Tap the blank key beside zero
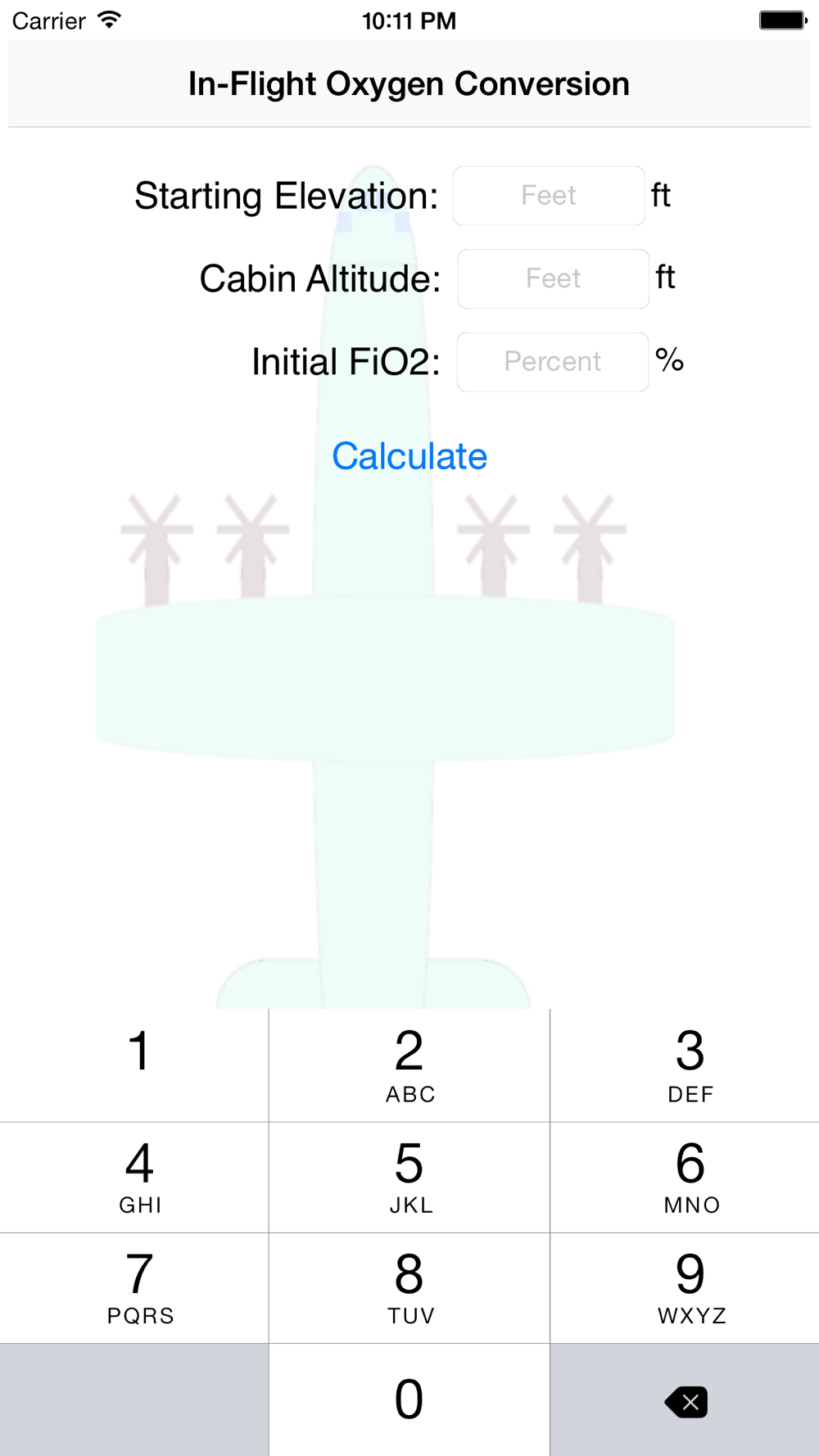 click(x=134, y=1400)
